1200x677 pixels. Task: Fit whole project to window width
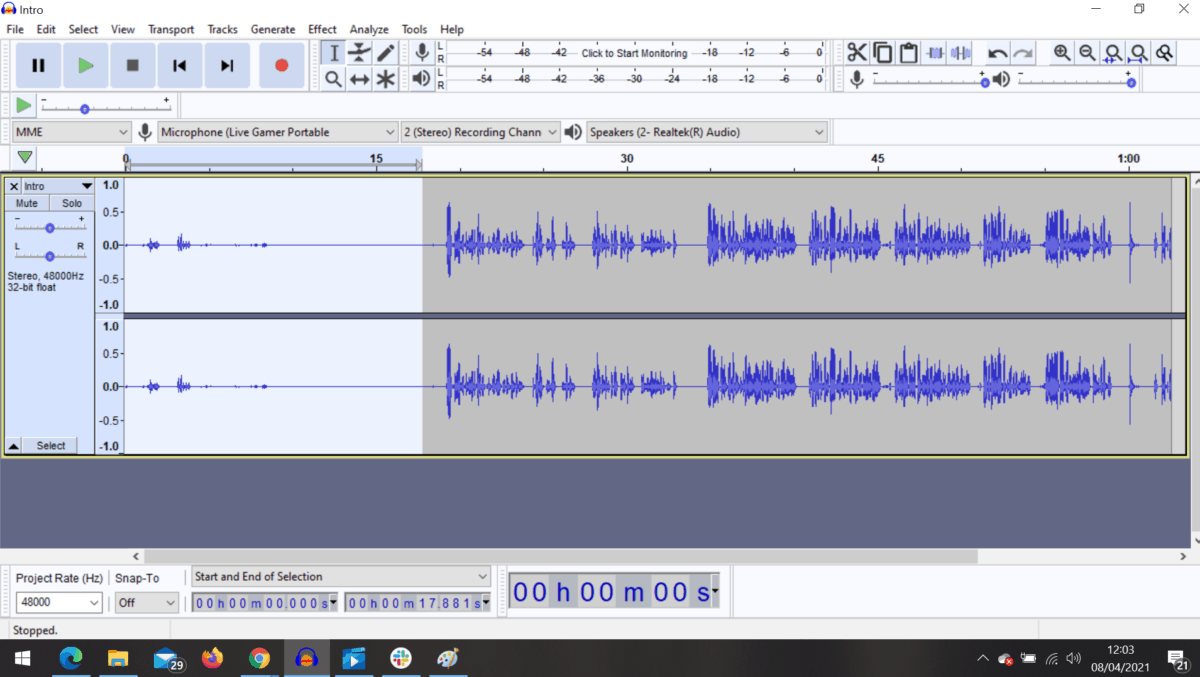coord(1139,53)
